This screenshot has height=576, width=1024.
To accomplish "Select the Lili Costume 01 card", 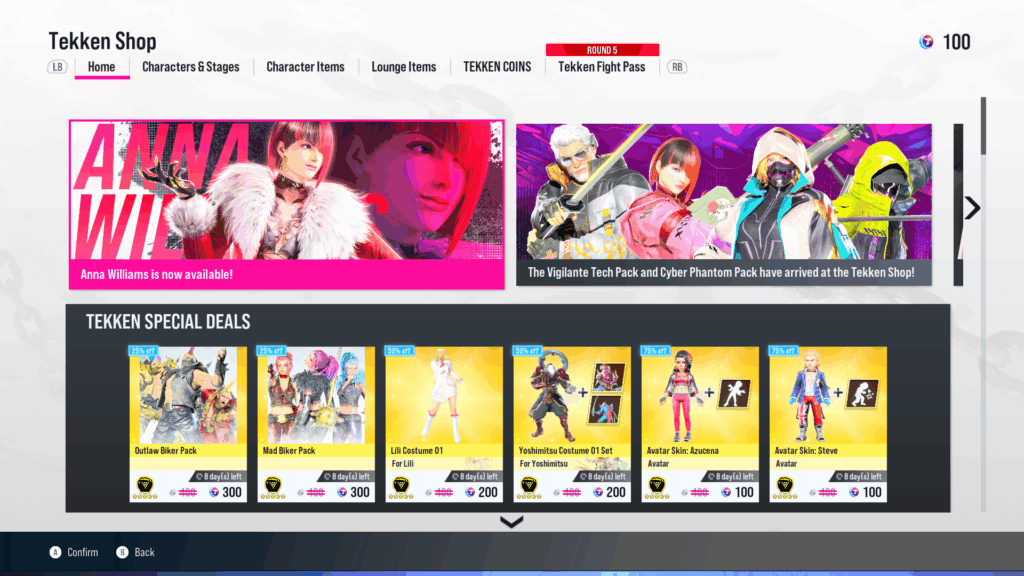I will [x=444, y=424].
